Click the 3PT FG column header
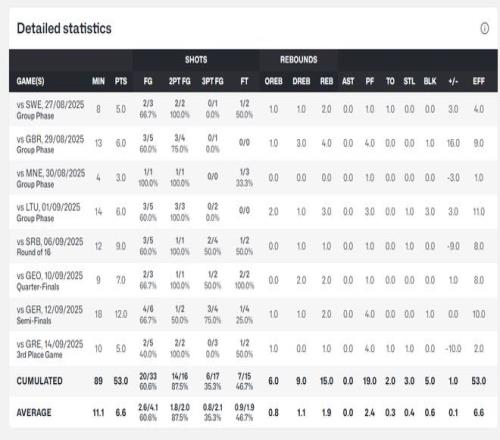Screen dimensions: 500x440 pyautogui.click(x=212, y=81)
